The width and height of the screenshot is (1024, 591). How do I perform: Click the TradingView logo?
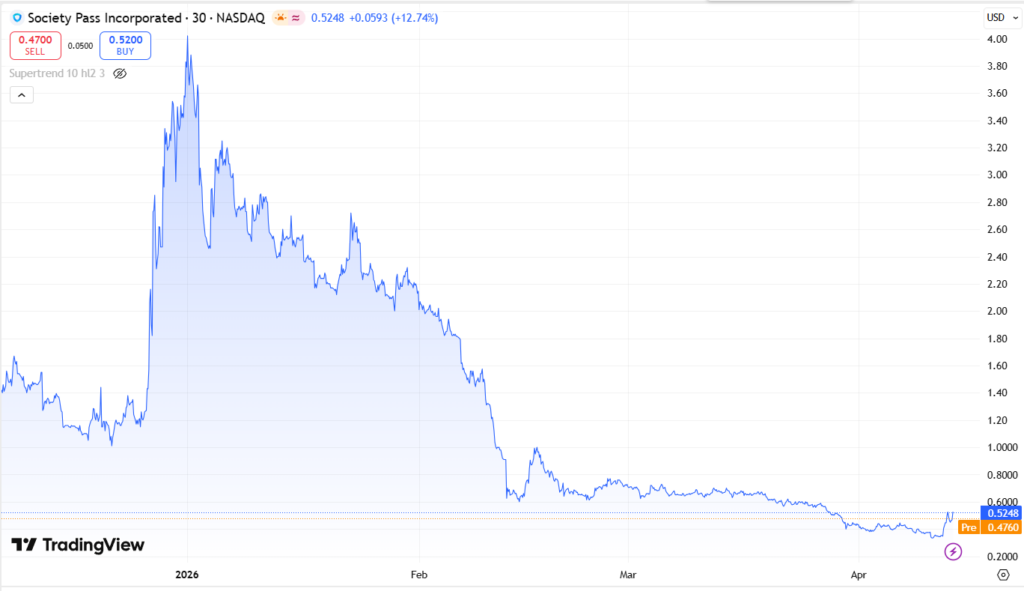(78, 545)
